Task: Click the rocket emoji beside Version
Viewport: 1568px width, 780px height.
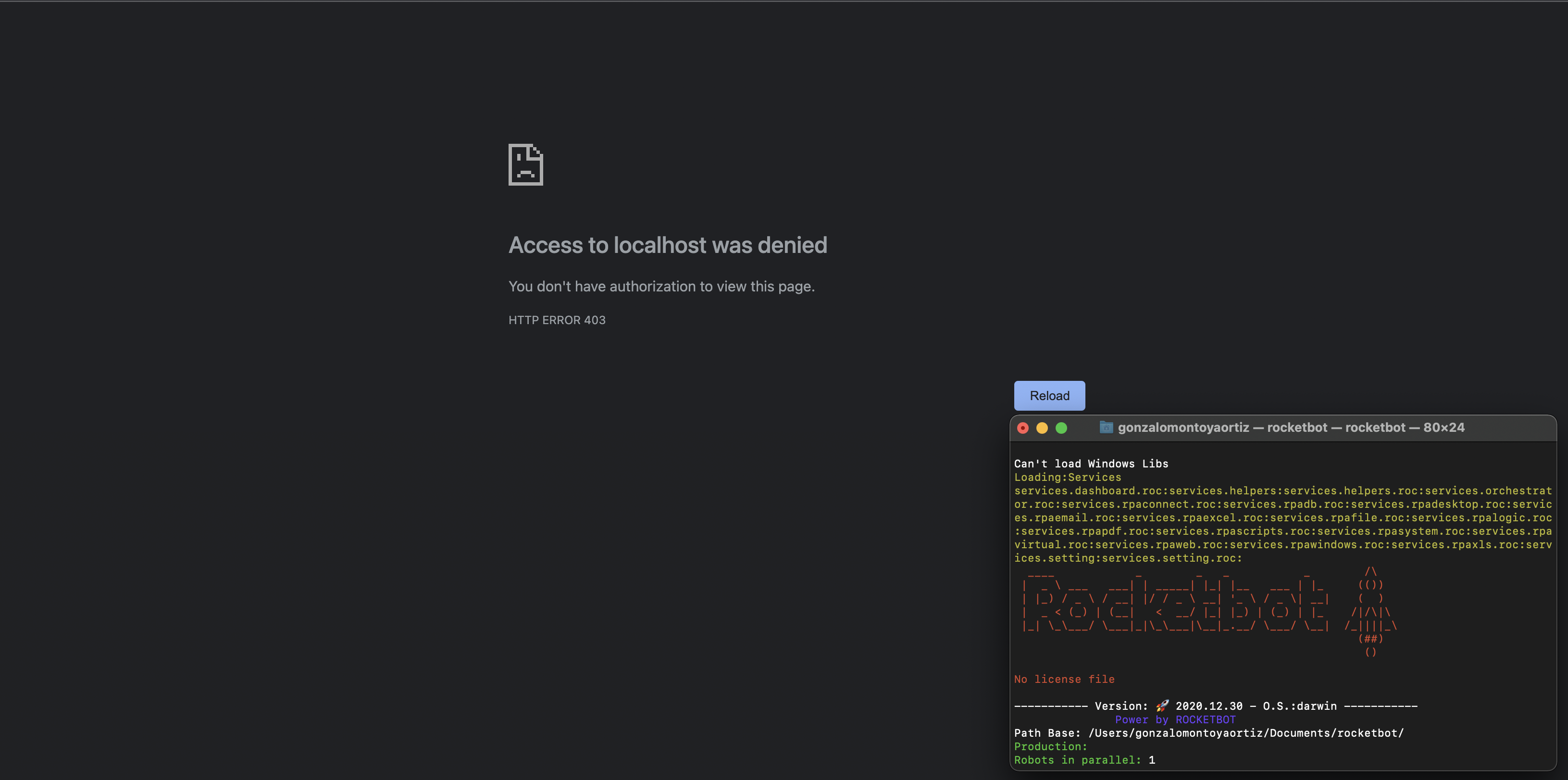Action: click(1162, 706)
